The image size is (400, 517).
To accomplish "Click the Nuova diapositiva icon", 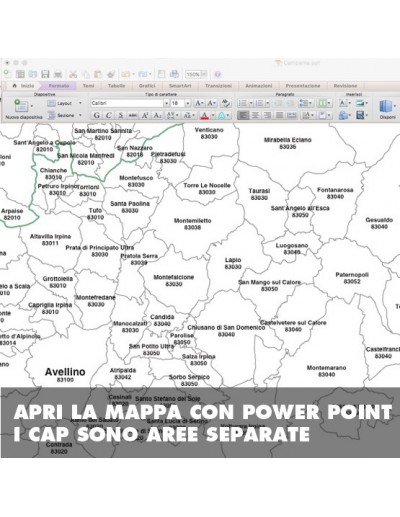I will click(21, 106).
